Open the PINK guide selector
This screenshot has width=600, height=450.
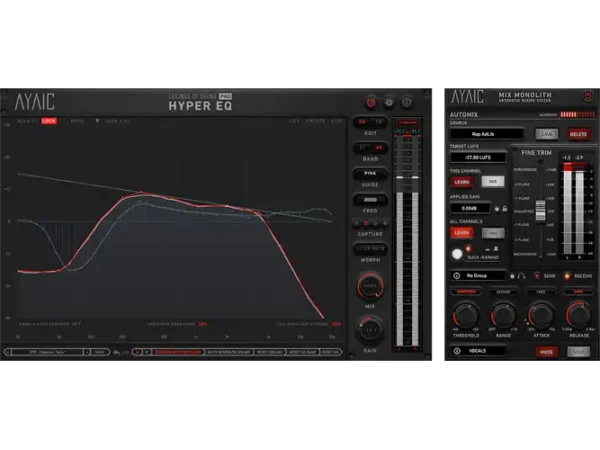(x=370, y=173)
